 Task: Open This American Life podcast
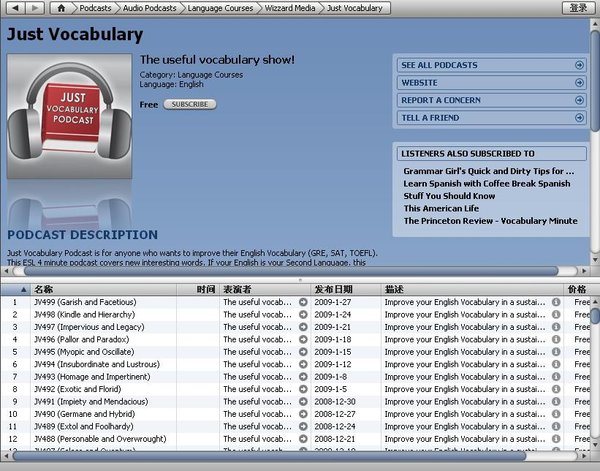[x=441, y=209]
